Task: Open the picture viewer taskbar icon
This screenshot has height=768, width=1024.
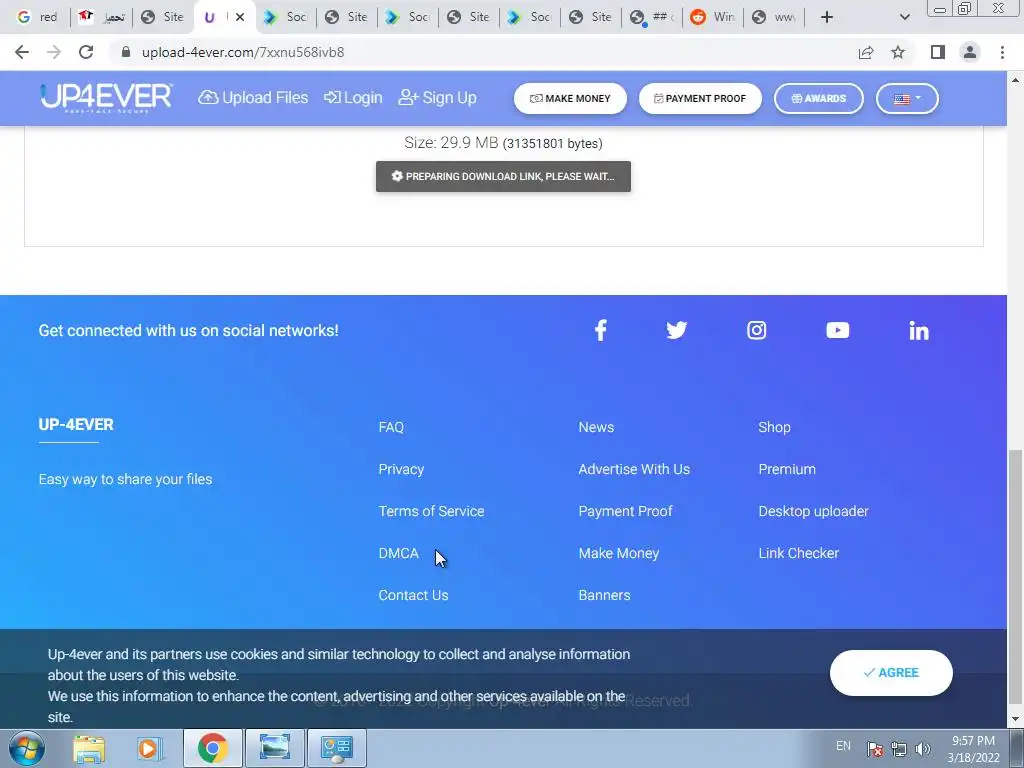Action: point(275,748)
